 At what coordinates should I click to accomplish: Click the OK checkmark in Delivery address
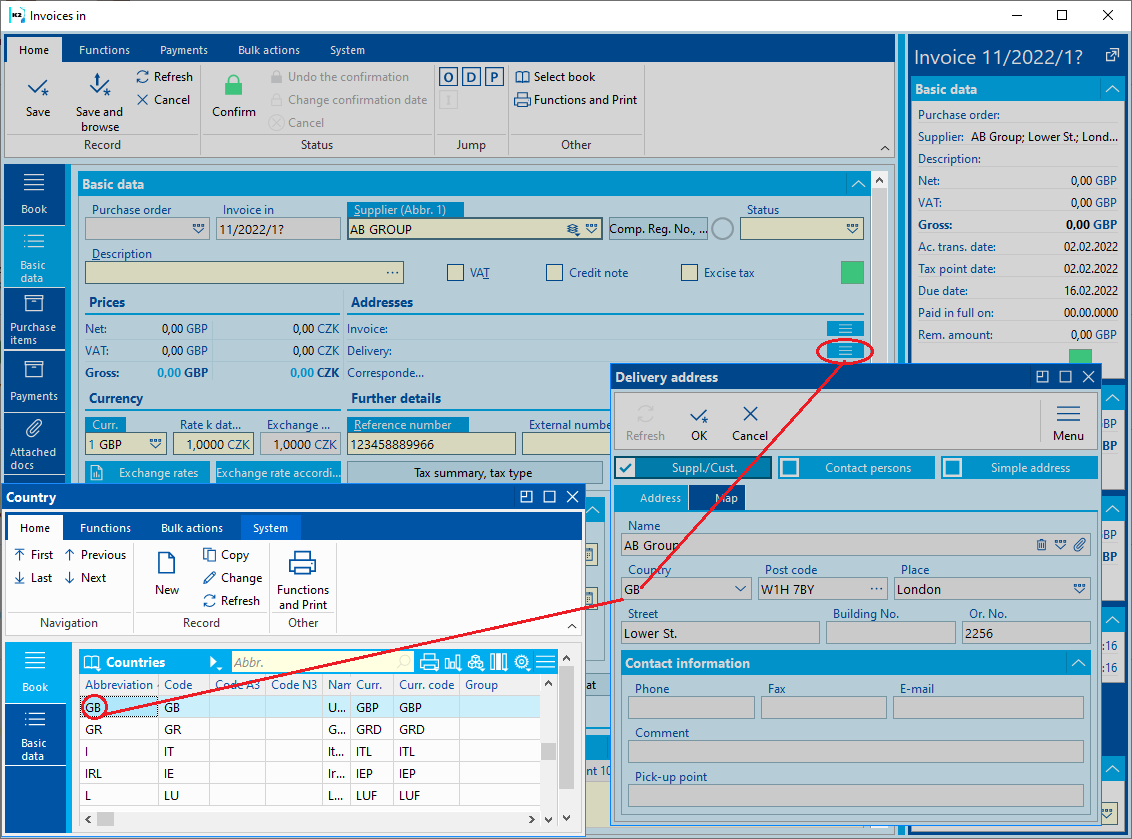pos(699,424)
